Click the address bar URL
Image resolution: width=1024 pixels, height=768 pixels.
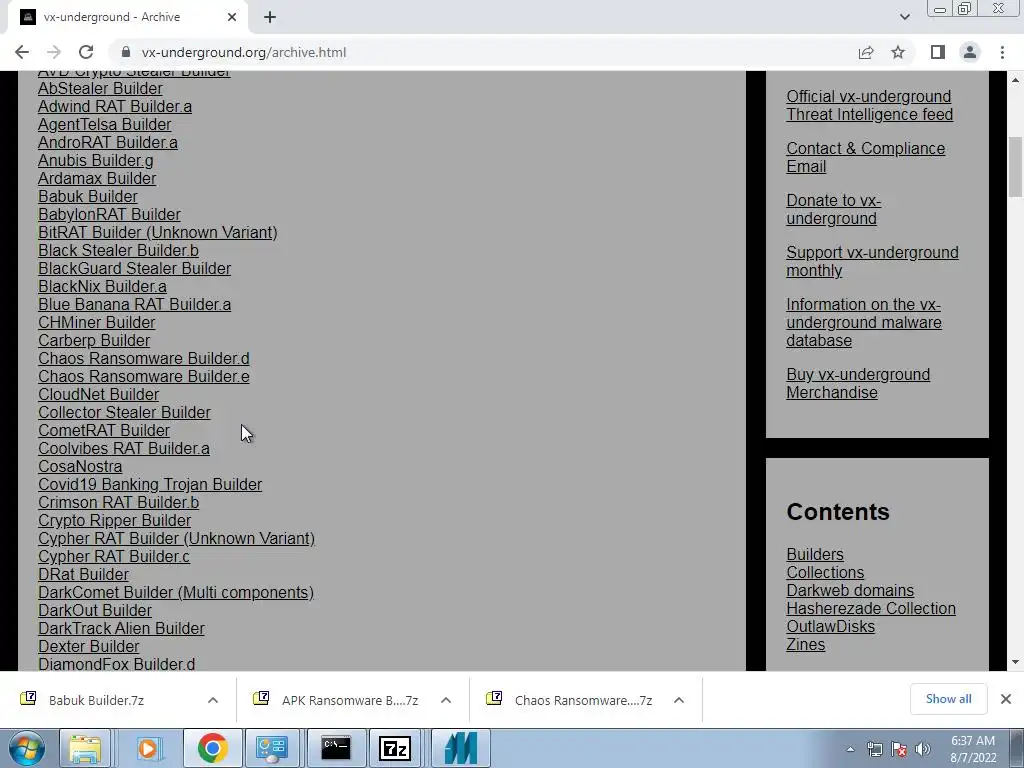244,52
